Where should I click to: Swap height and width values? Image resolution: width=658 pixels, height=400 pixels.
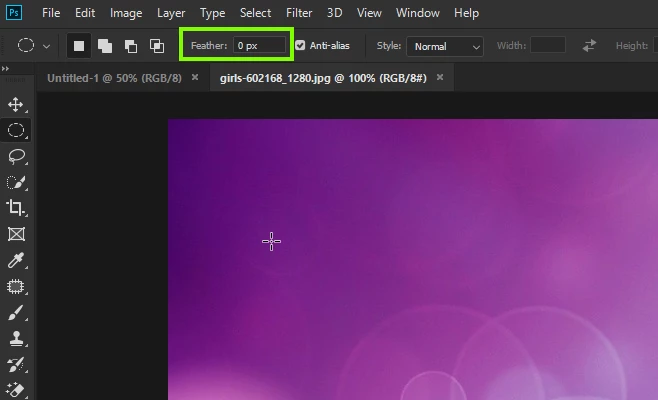click(589, 45)
